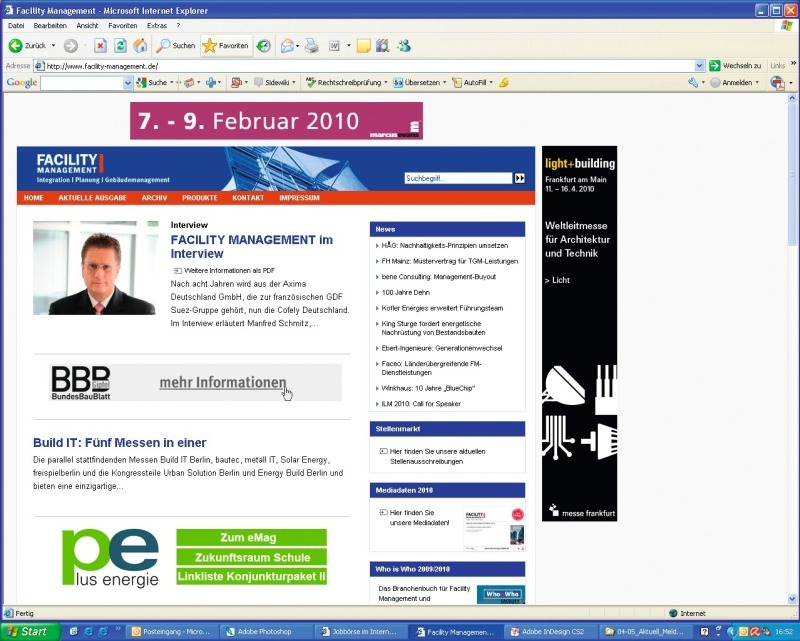Click Zukunftsraum Schule green button
This screenshot has height=641, width=800.
tap(252, 557)
